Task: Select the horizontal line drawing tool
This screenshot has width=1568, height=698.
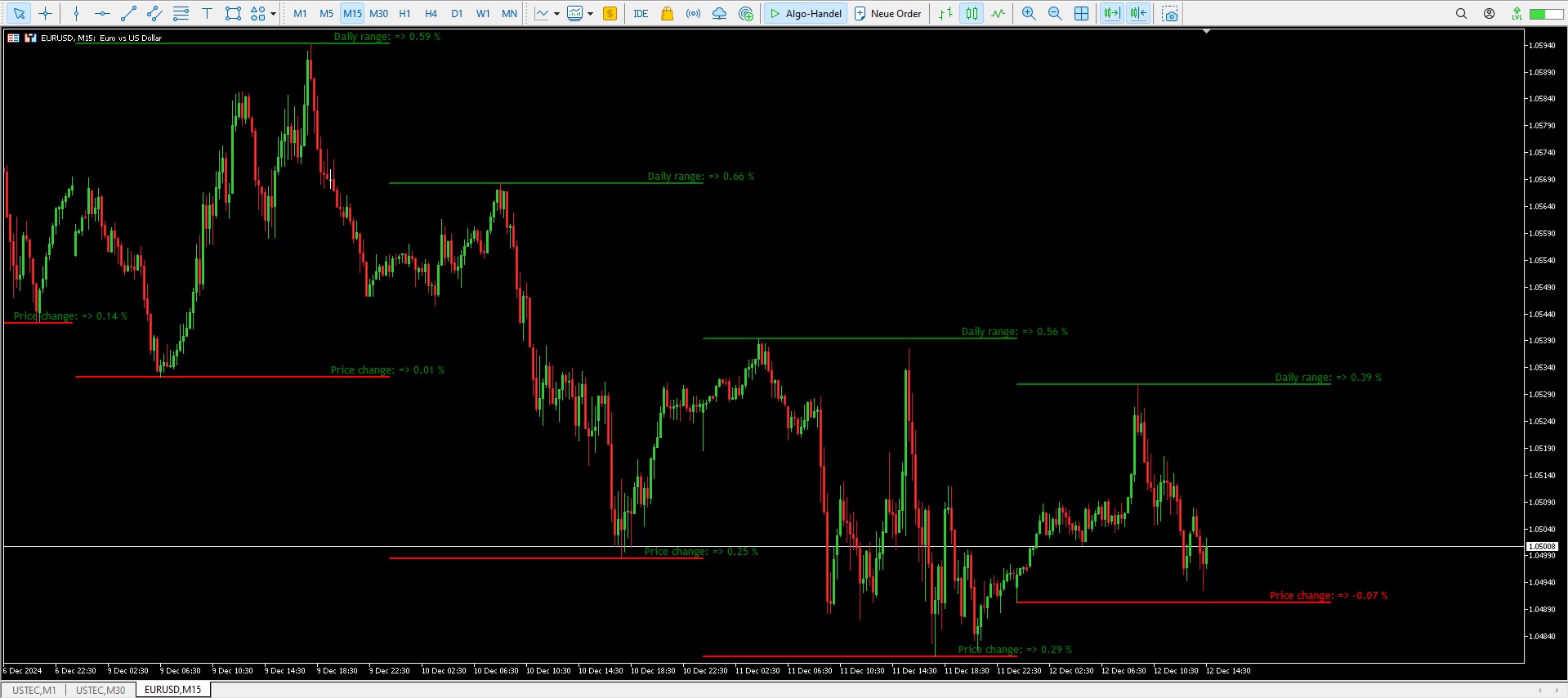Action: pos(102,13)
